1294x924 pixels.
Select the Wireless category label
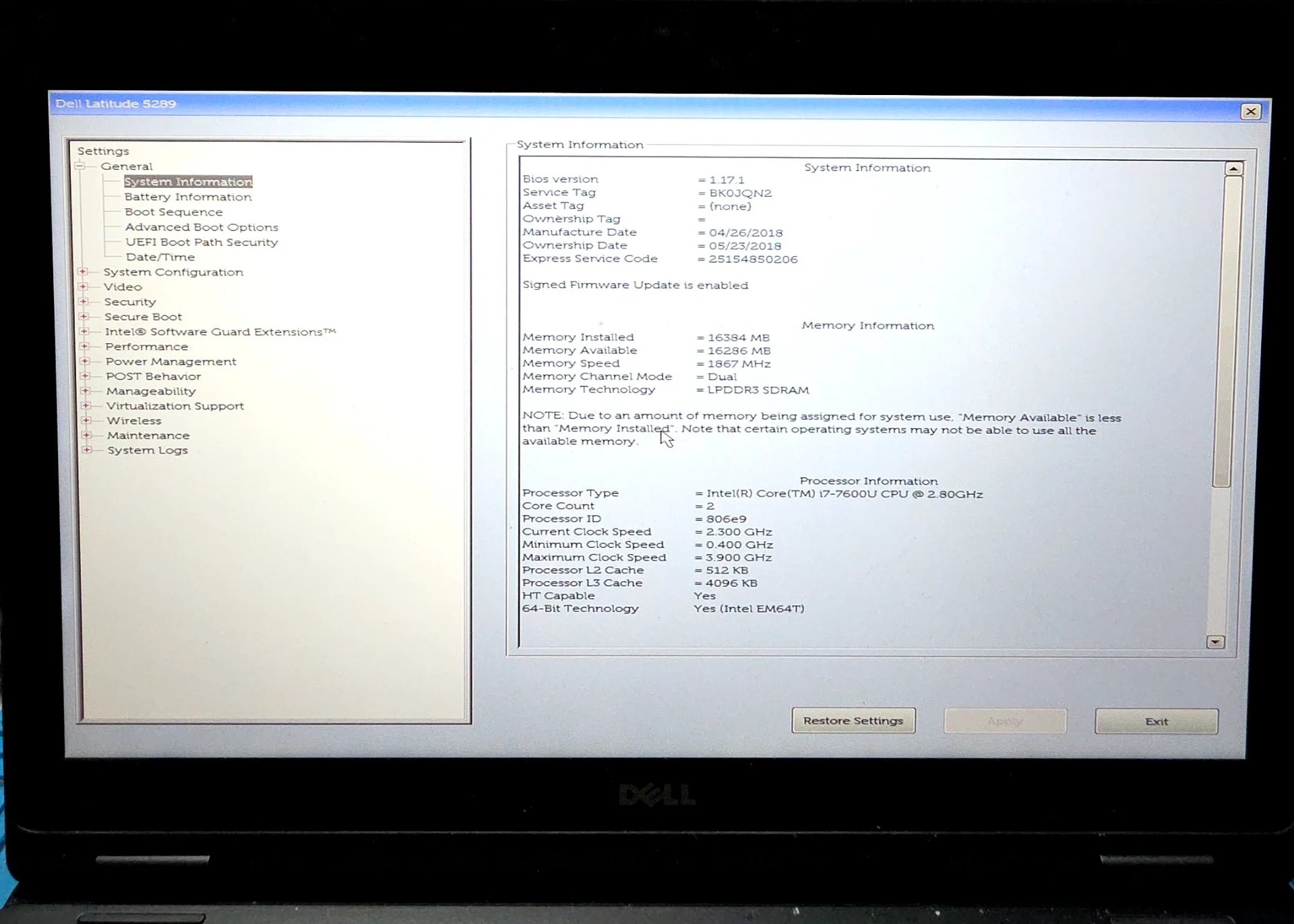click(x=134, y=421)
